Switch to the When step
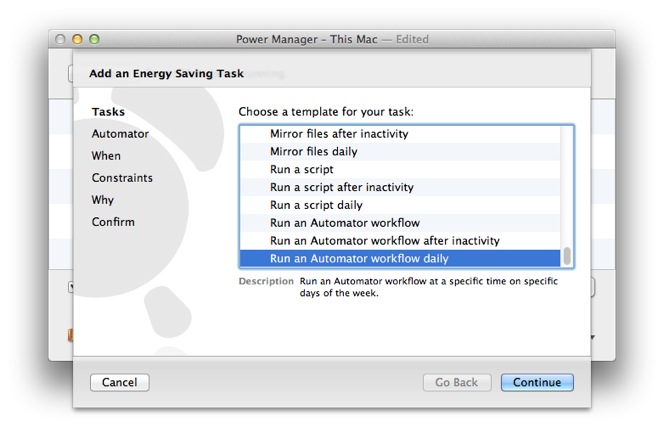This screenshot has width=664, height=428. pyautogui.click(x=106, y=156)
